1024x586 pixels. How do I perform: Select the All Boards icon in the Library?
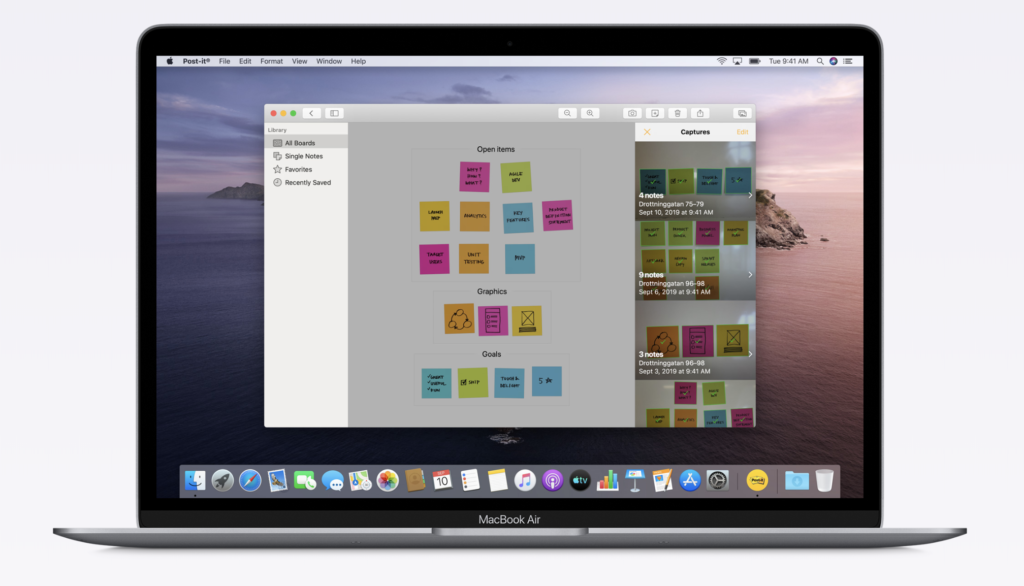[x=279, y=143]
